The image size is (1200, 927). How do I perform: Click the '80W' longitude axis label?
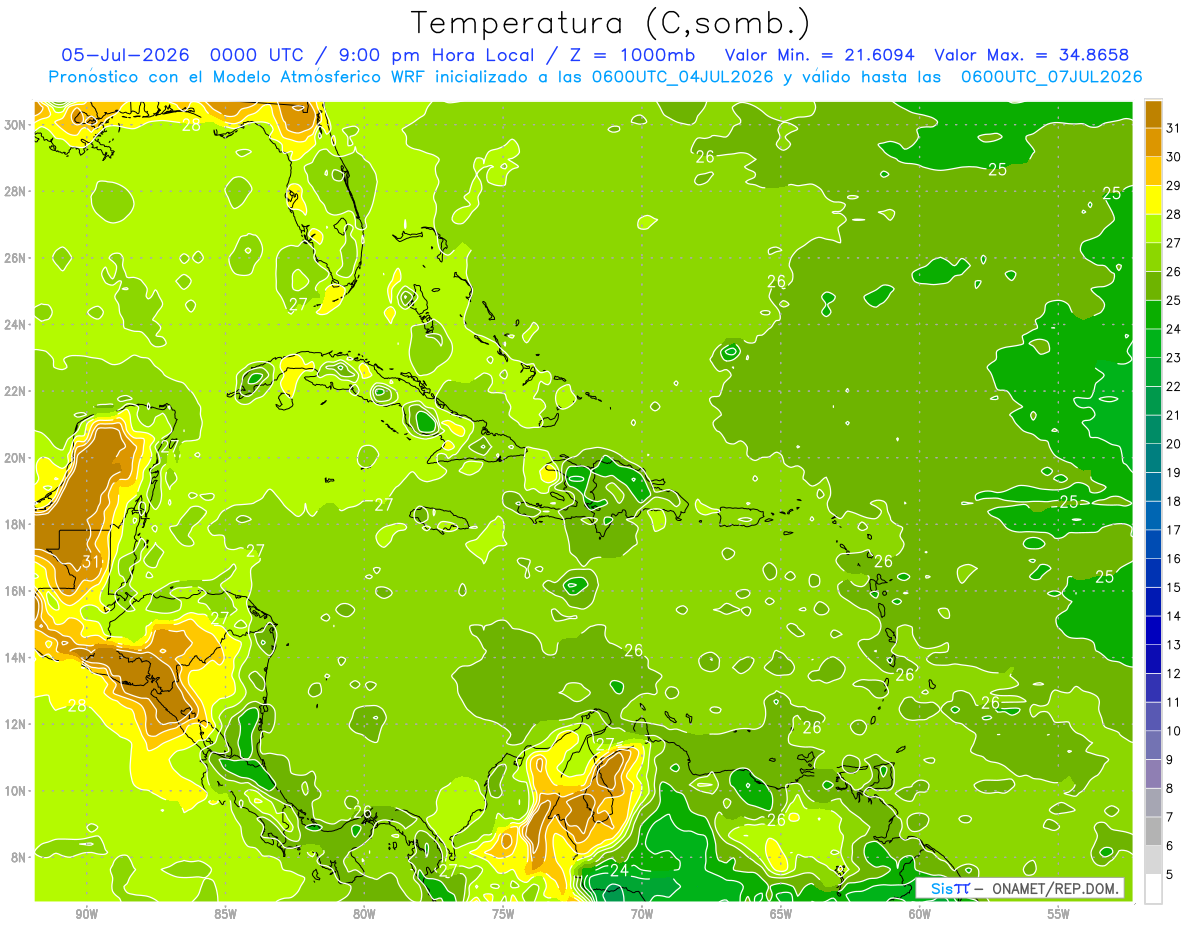[x=364, y=914]
